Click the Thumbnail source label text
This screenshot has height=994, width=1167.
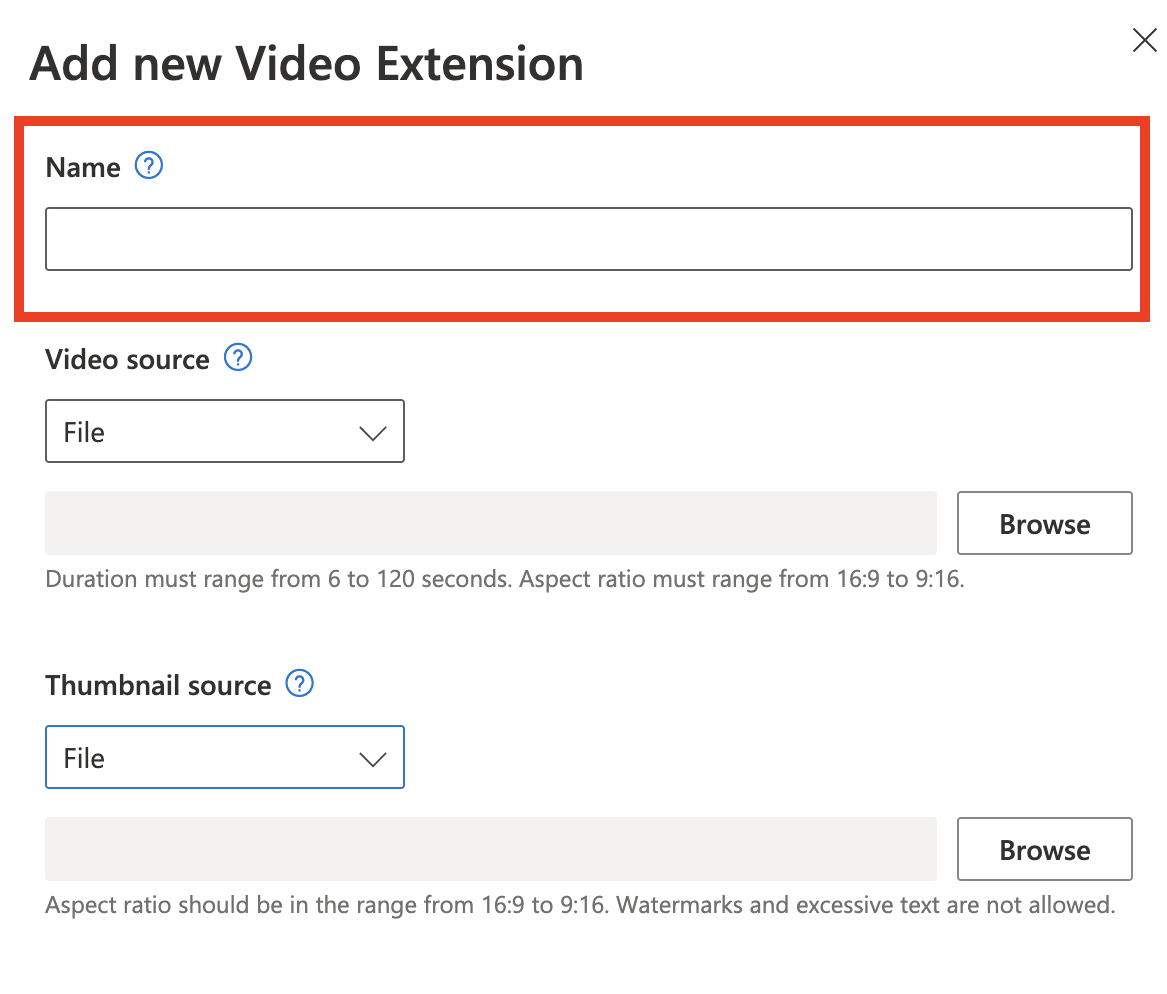tap(158, 686)
